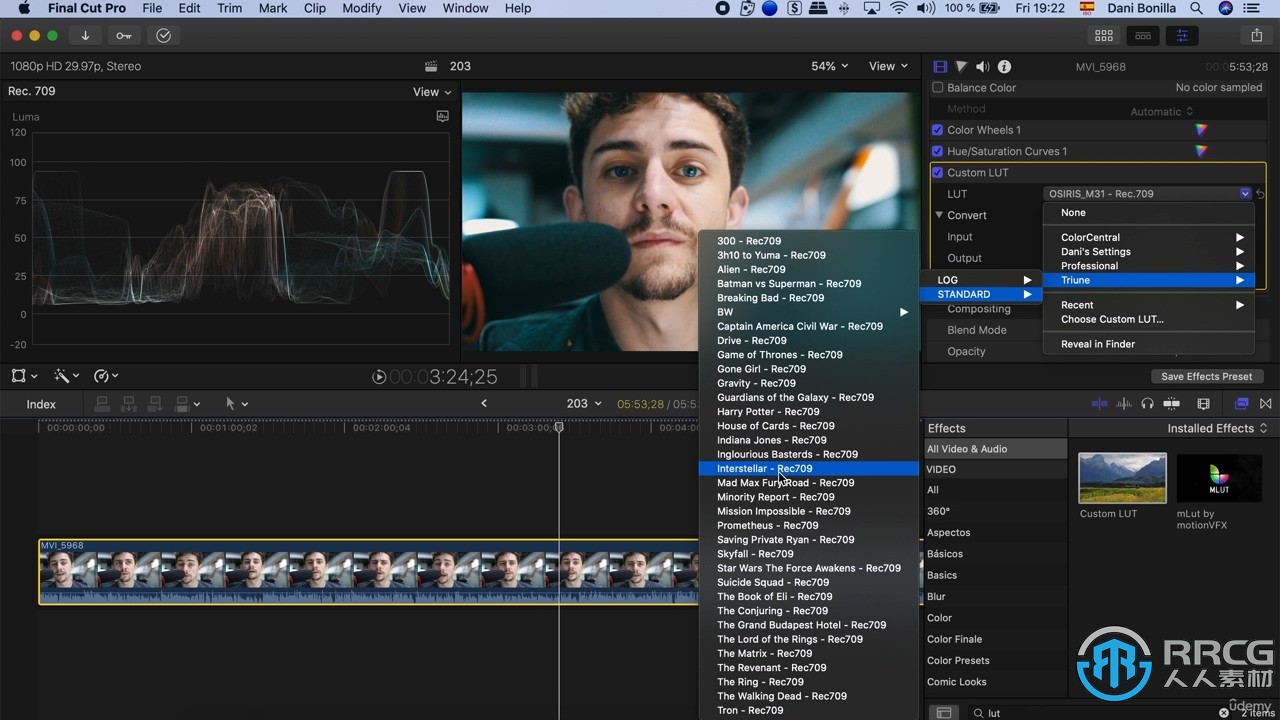Image resolution: width=1280 pixels, height=720 pixels.
Task: Open the Modify menu in menu bar
Action: [x=361, y=8]
